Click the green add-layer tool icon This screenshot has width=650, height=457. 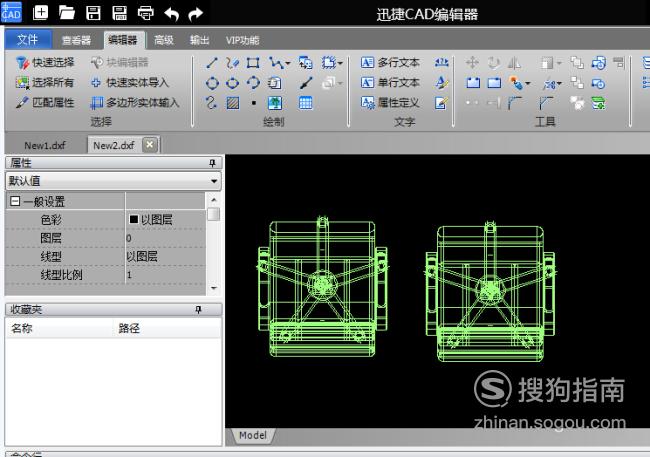click(x=599, y=103)
